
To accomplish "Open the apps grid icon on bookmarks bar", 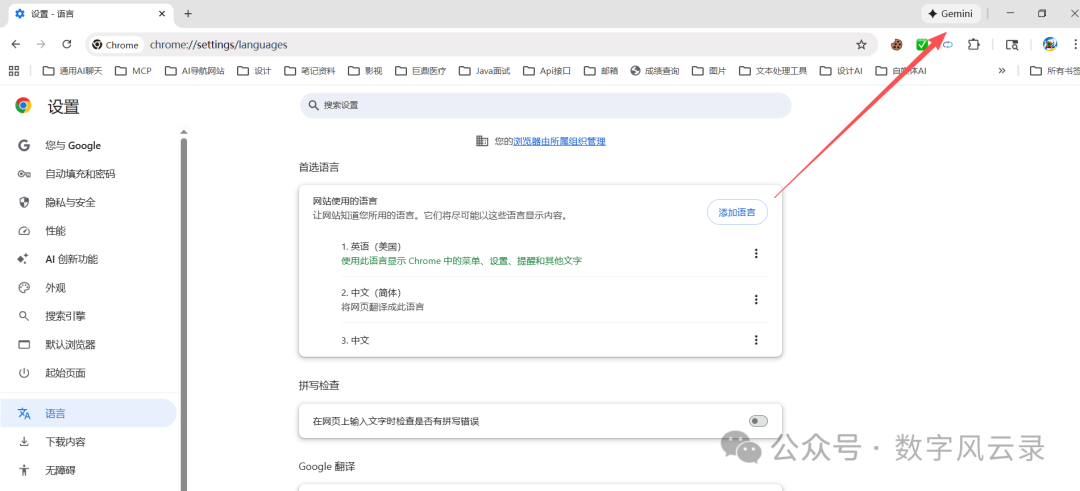I will click(14, 70).
